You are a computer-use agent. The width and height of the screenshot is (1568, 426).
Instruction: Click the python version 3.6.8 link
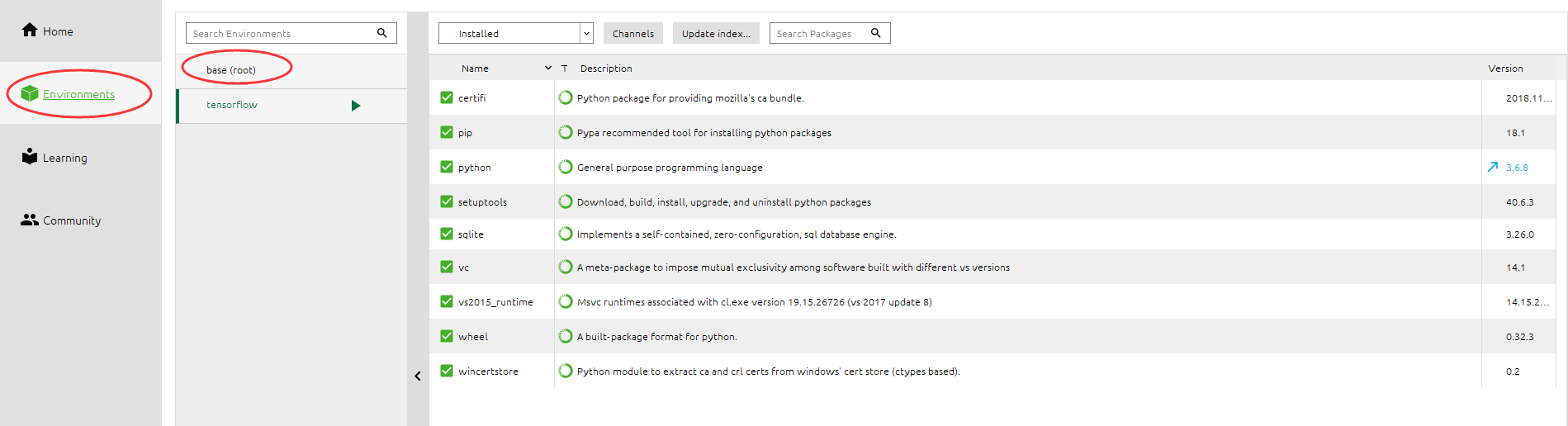(1517, 168)
